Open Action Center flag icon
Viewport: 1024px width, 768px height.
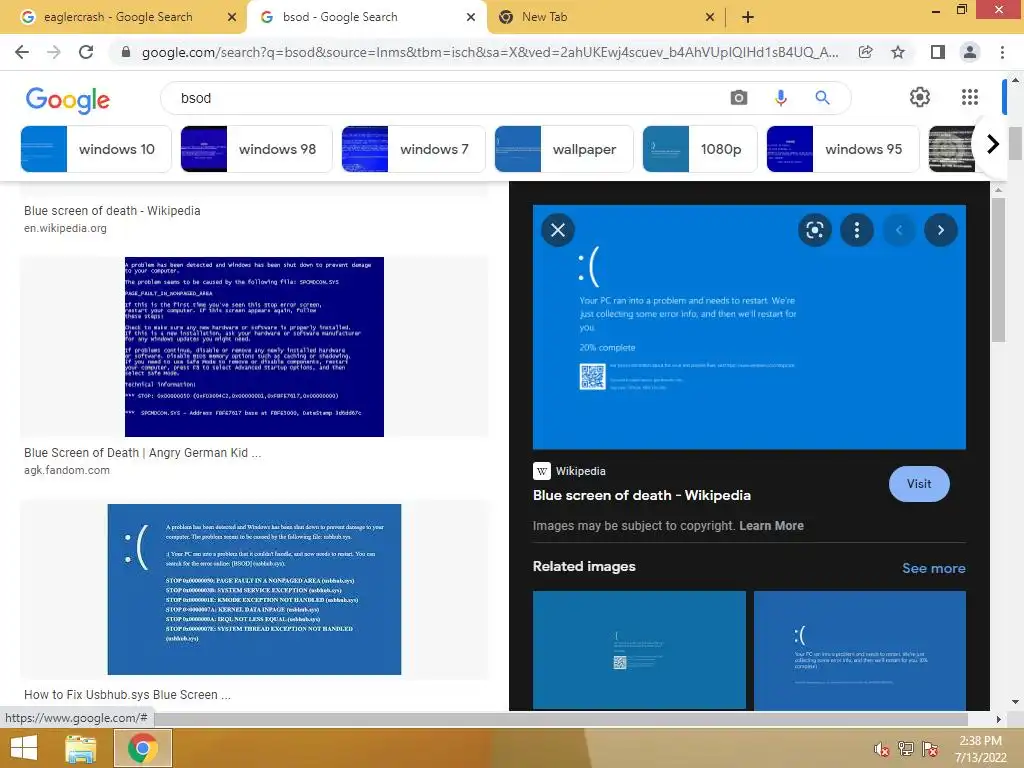coord(930,749)
